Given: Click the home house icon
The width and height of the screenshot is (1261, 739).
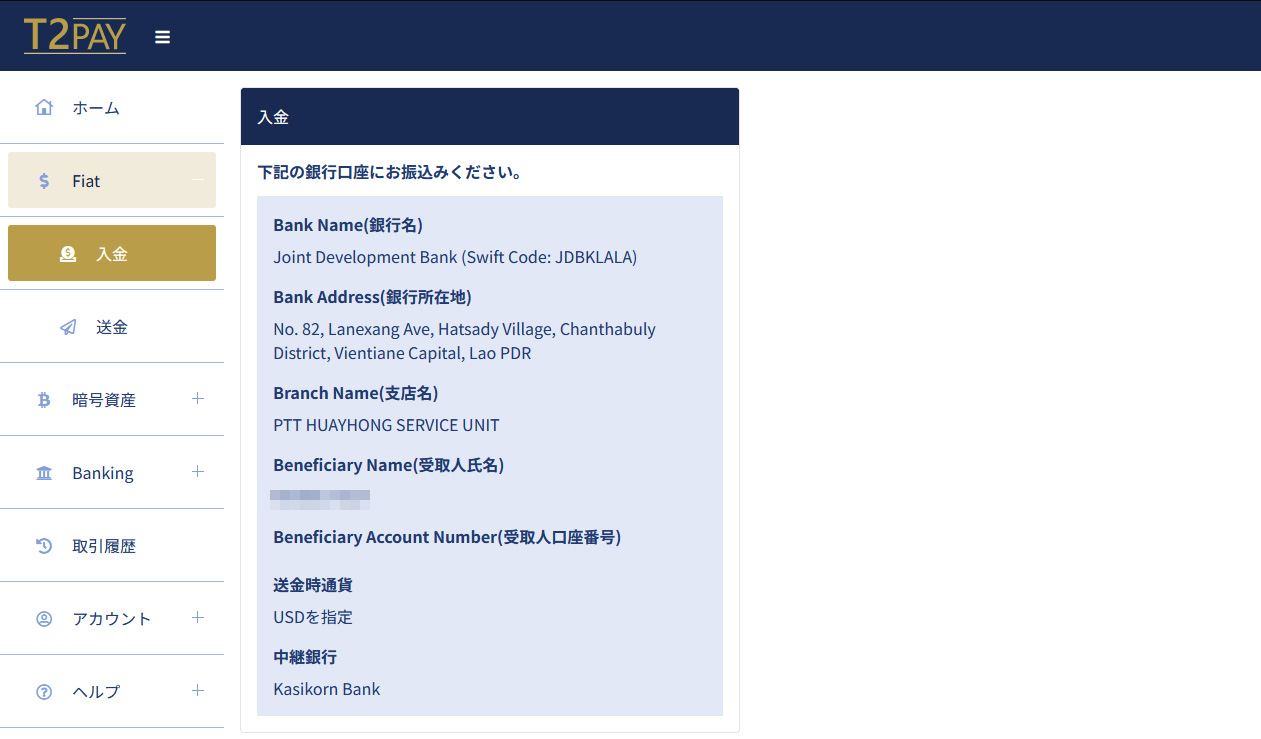Looking at the screenshot, I should pos(44,107).
